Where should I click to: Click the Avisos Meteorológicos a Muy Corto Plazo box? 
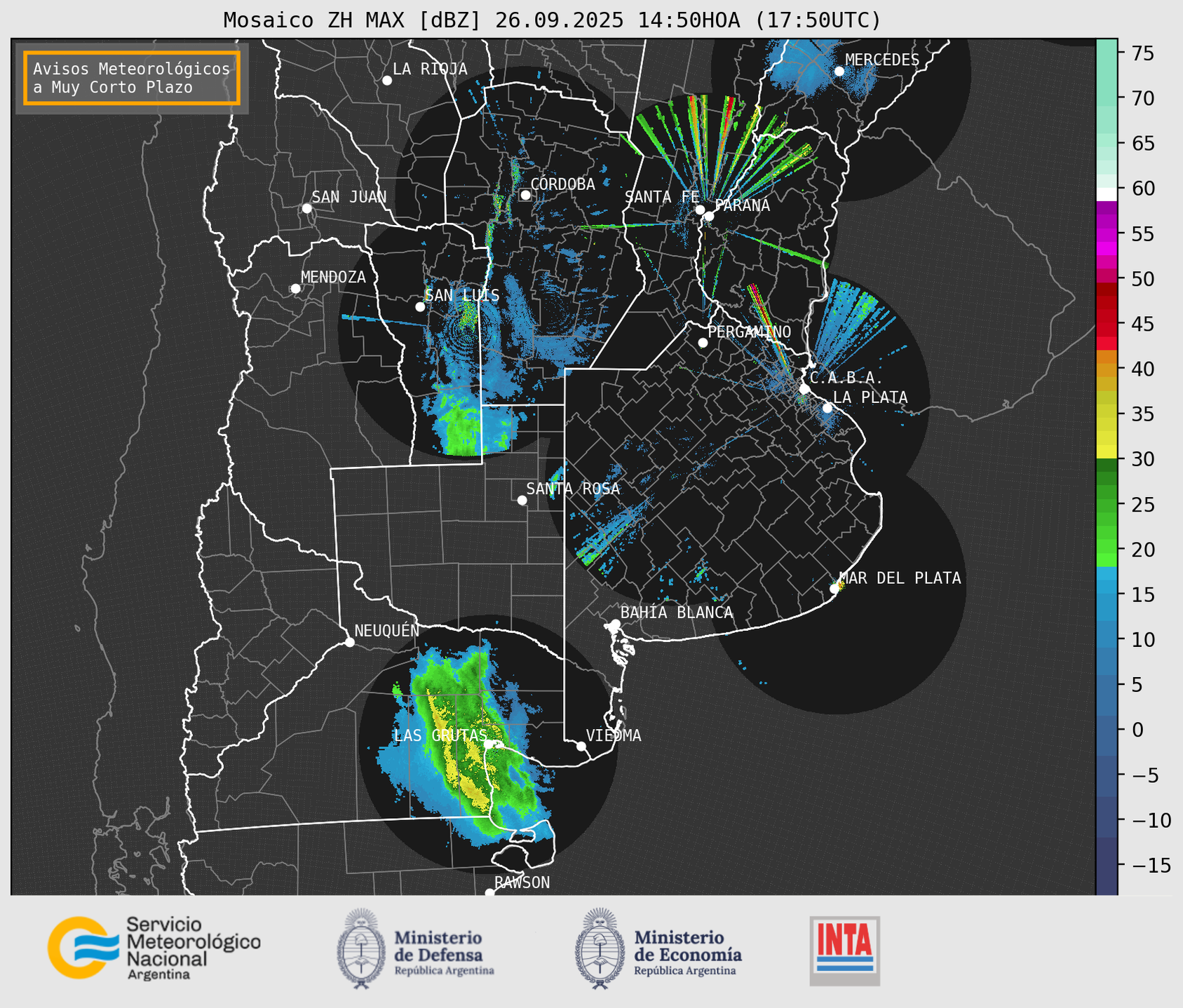[x=132, y=78]
